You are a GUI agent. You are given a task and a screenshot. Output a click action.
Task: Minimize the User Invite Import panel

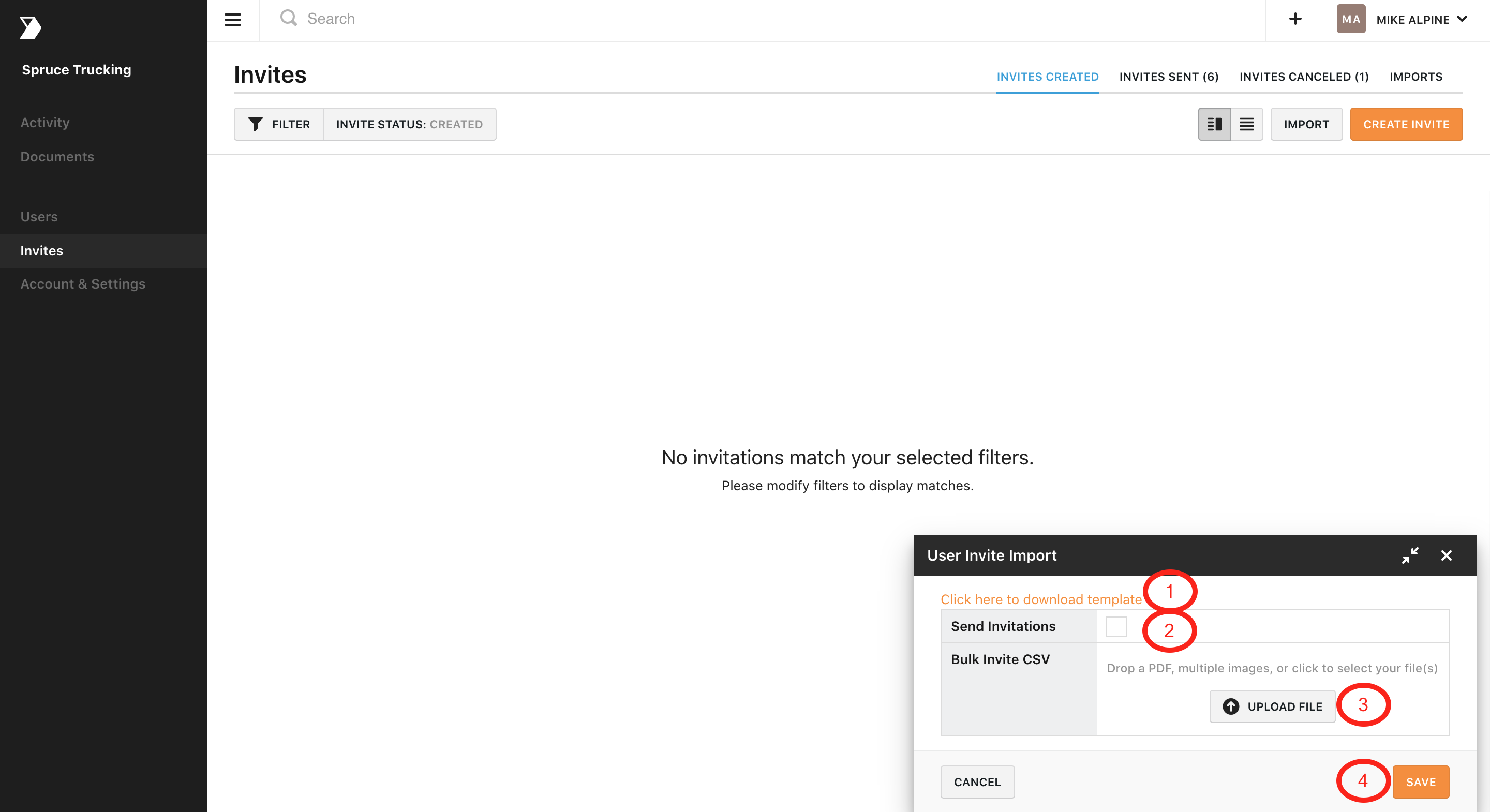tap(1410, 555)
